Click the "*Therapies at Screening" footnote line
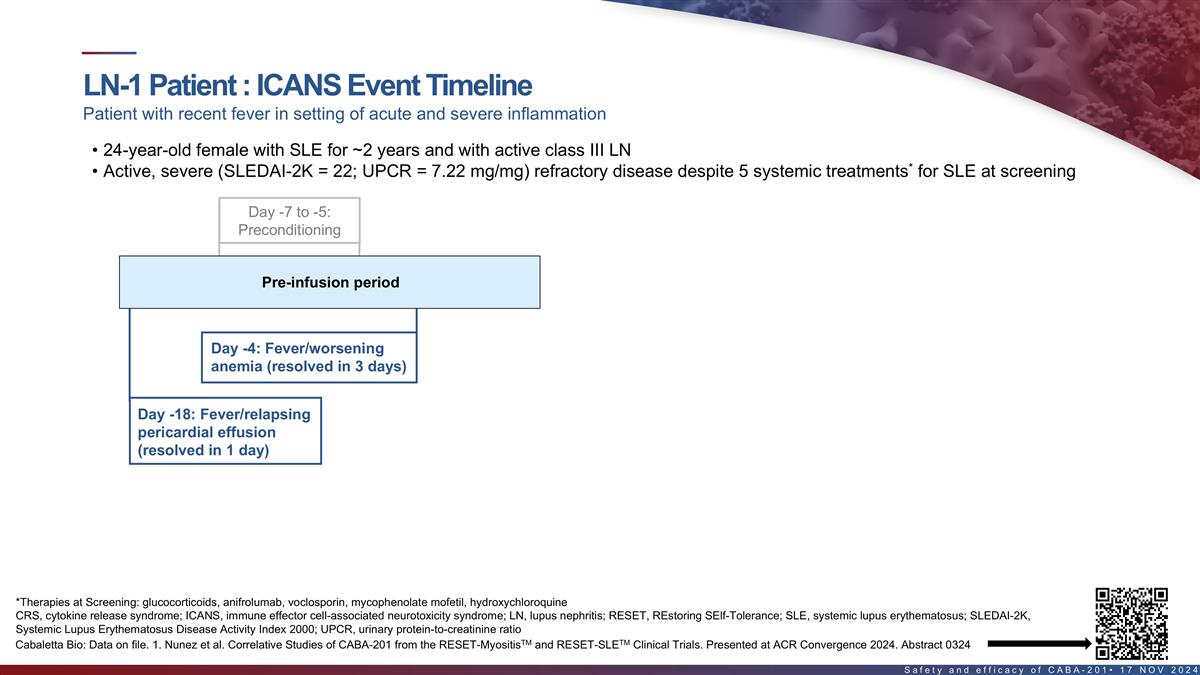1200x675 pixels. click(291, 602)
